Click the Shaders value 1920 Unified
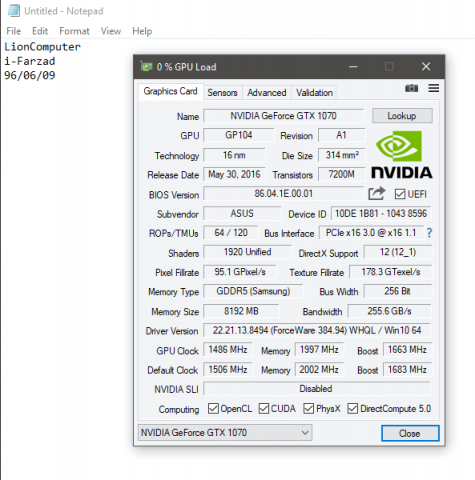This screenshot has width=475, height=480. pos(247,252)
